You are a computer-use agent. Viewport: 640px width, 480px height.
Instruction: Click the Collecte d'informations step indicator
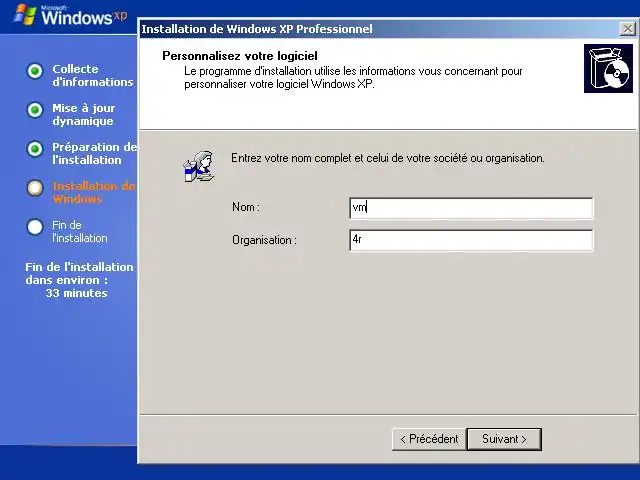coord(35,71)
